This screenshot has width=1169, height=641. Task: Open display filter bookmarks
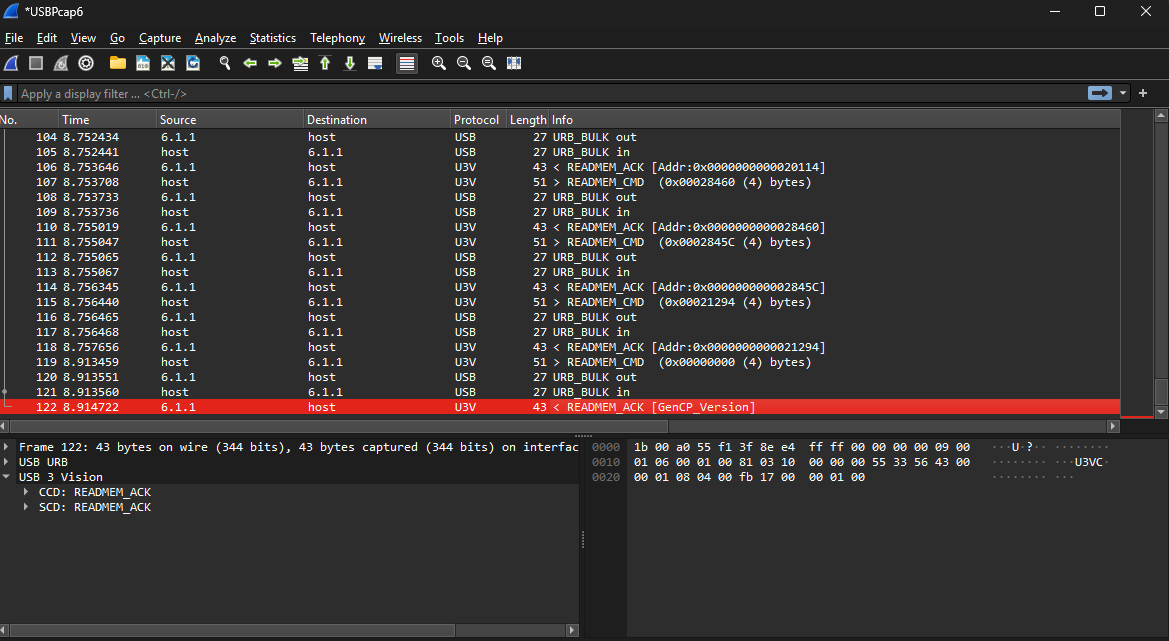tap(8, 94)
